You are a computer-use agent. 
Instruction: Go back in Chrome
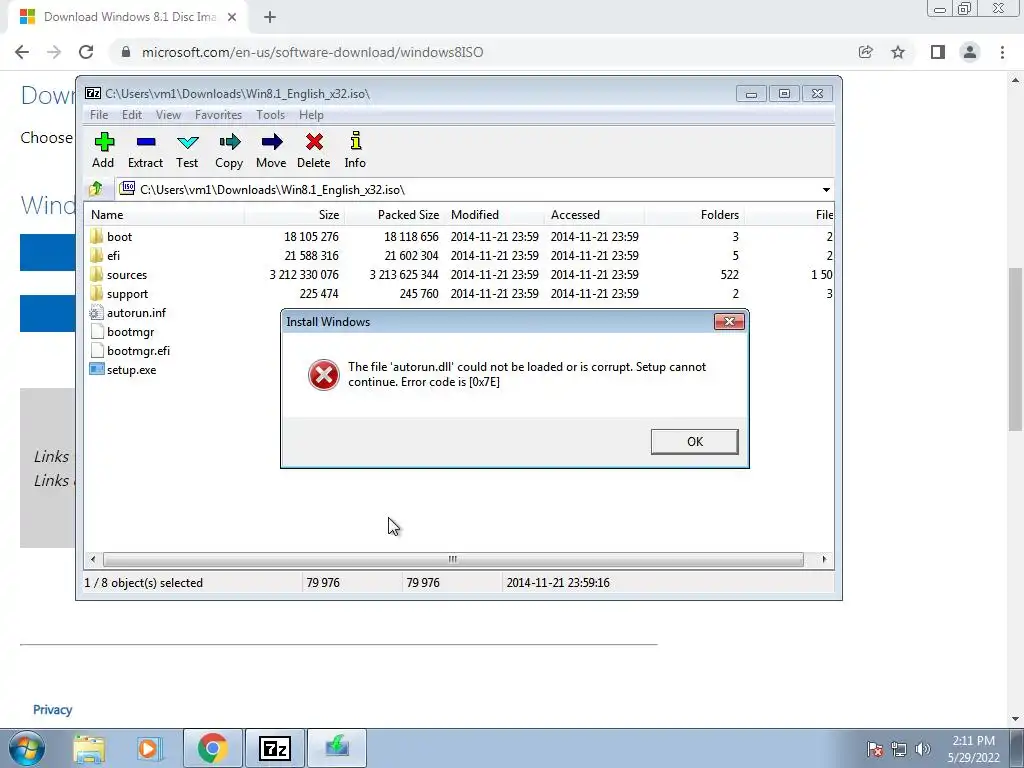22,52
